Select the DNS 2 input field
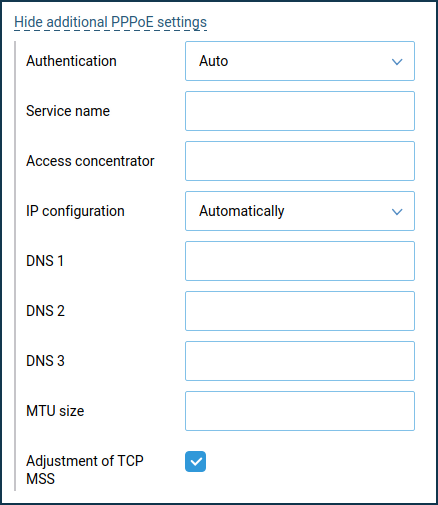Screen dimensions: 438x505 click(x=300, y=311)
